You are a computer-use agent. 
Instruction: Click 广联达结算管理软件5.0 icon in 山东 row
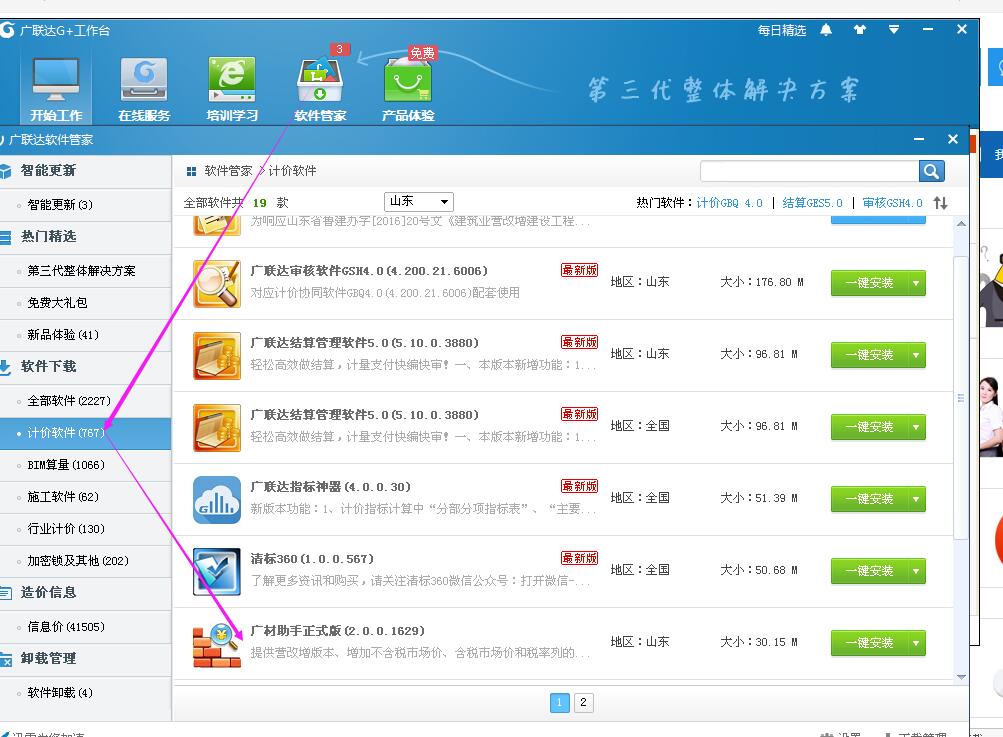click(217, 356)
